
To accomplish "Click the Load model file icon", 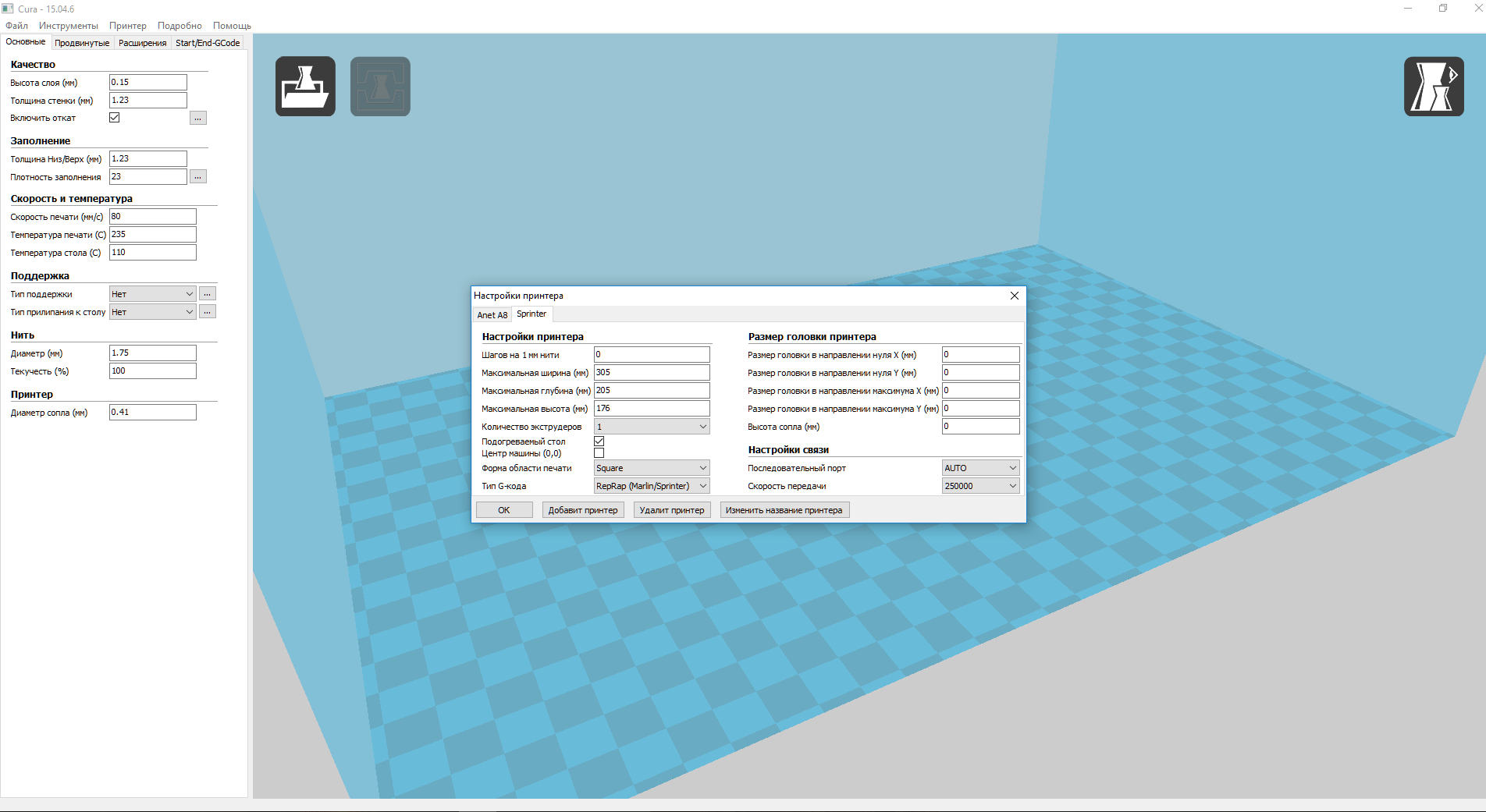I will pyautogui.click(x=305, y=87).
